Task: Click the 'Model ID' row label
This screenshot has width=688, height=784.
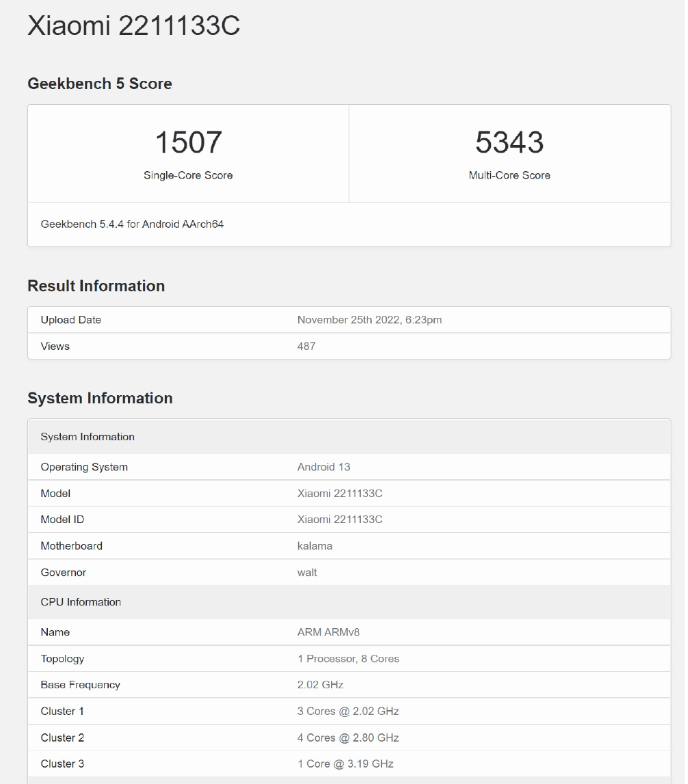Action: click(62, 520)
